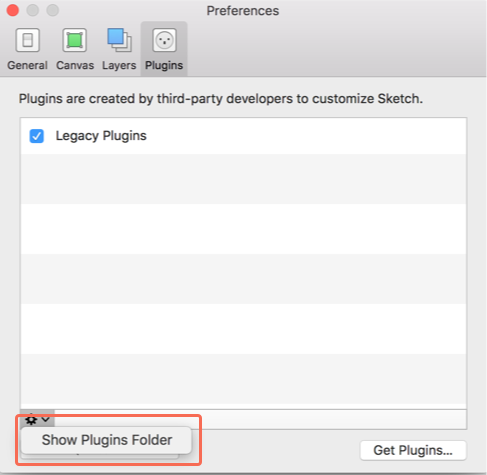The width and height of the screenshot is (487, 475).
Task: Click the Preferences window title
Action: [243, 11]
